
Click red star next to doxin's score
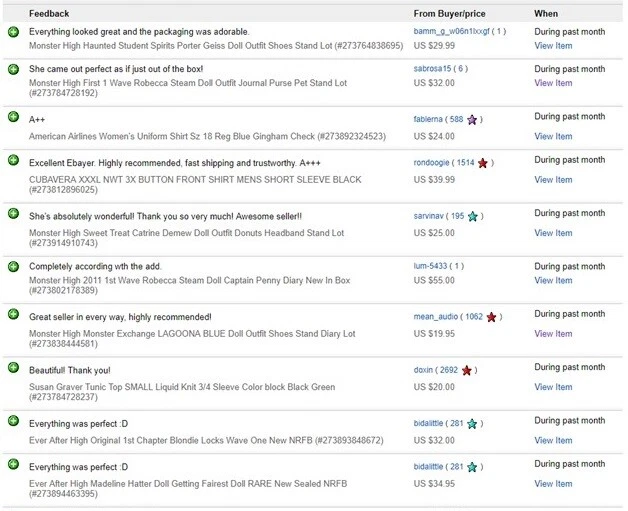(x=467, y=370)
